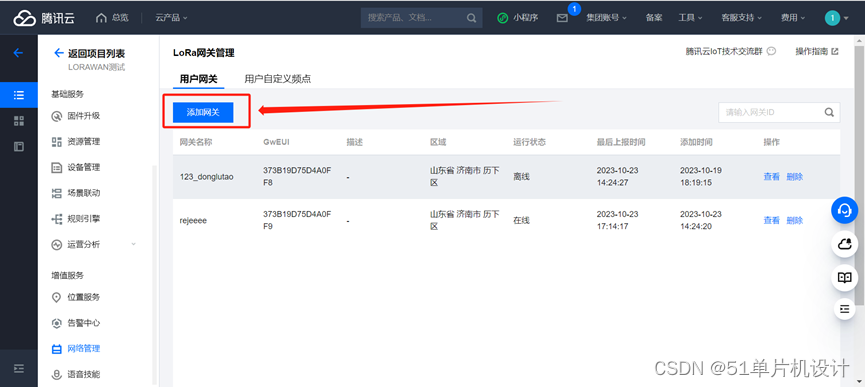865x387 pixels.
Task: Click 删除 for gateway 123_donglutao
Action: click(795, 177)
